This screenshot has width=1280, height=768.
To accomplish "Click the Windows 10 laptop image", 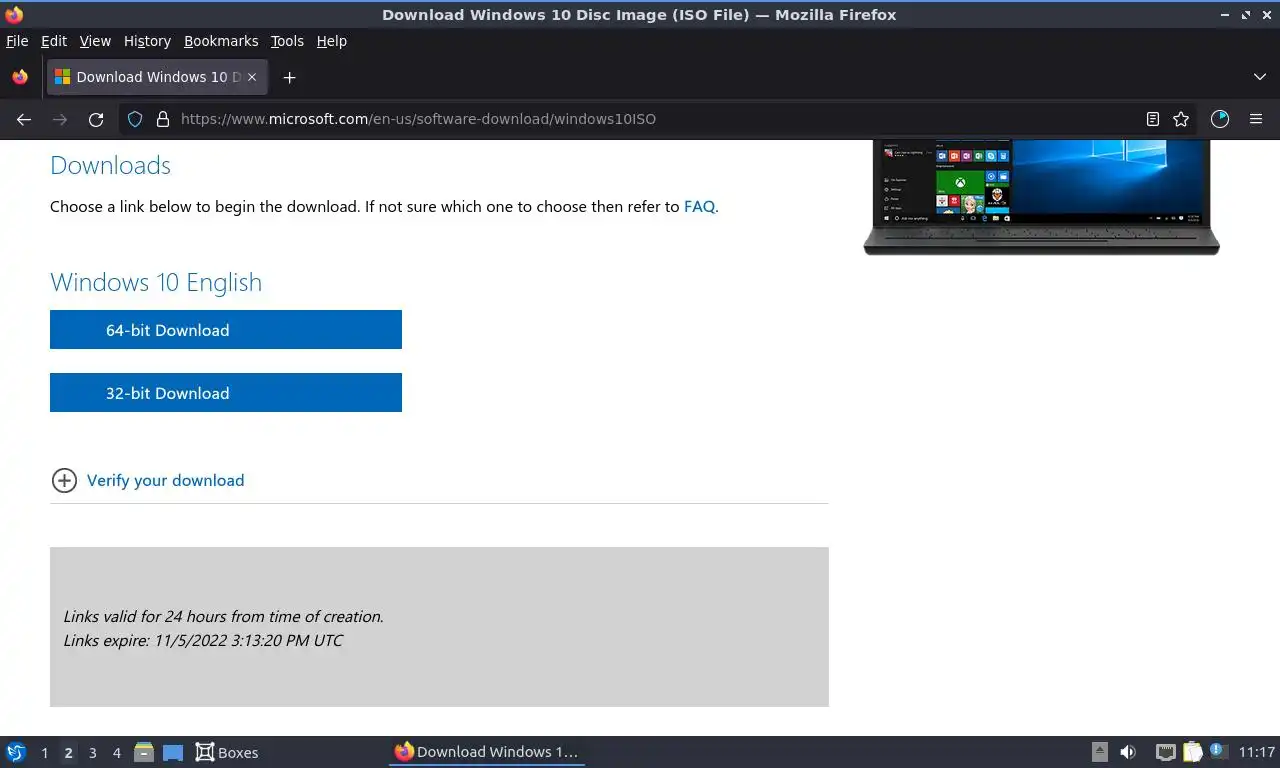I will pos(1041,197).
